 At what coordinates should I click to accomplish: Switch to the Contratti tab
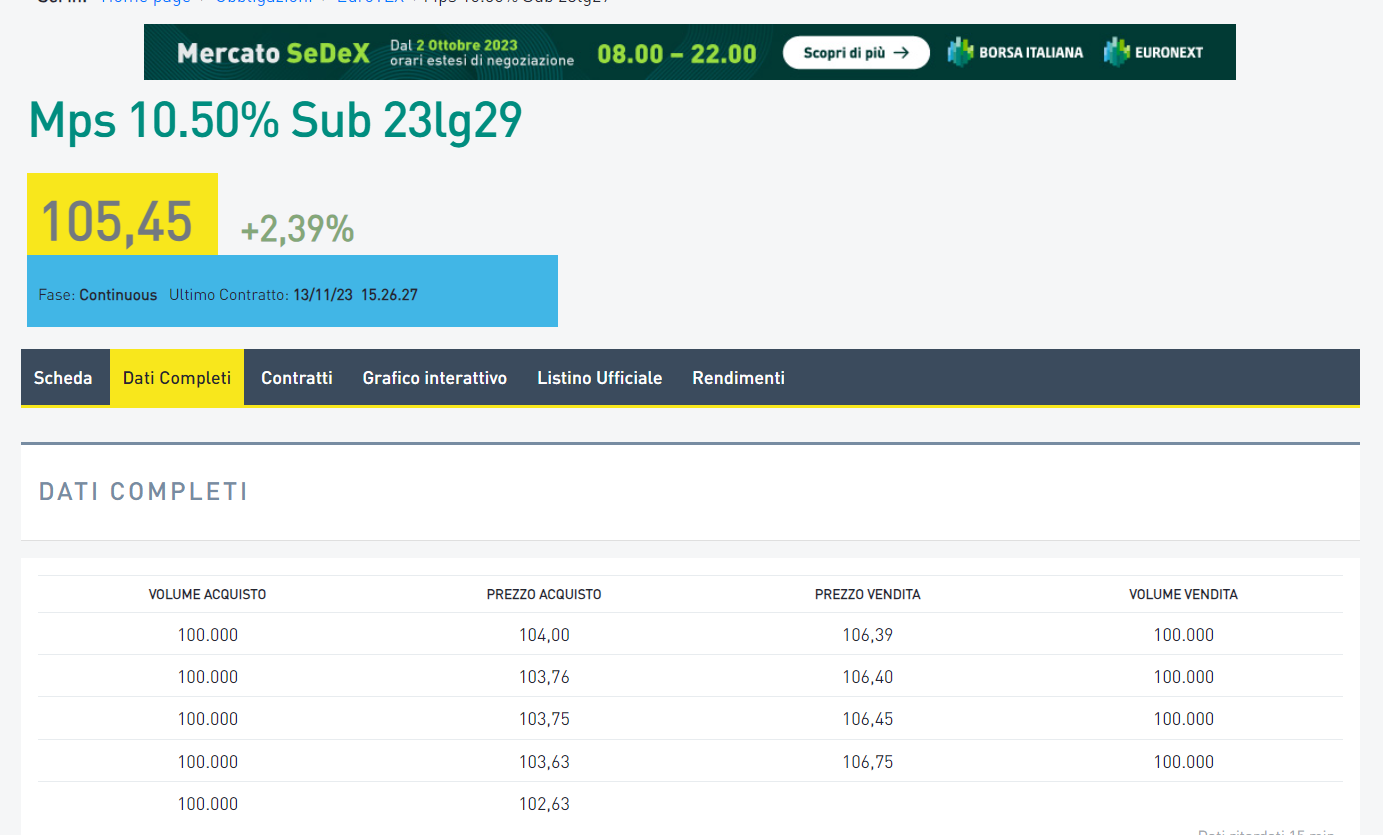pos(297,378)
